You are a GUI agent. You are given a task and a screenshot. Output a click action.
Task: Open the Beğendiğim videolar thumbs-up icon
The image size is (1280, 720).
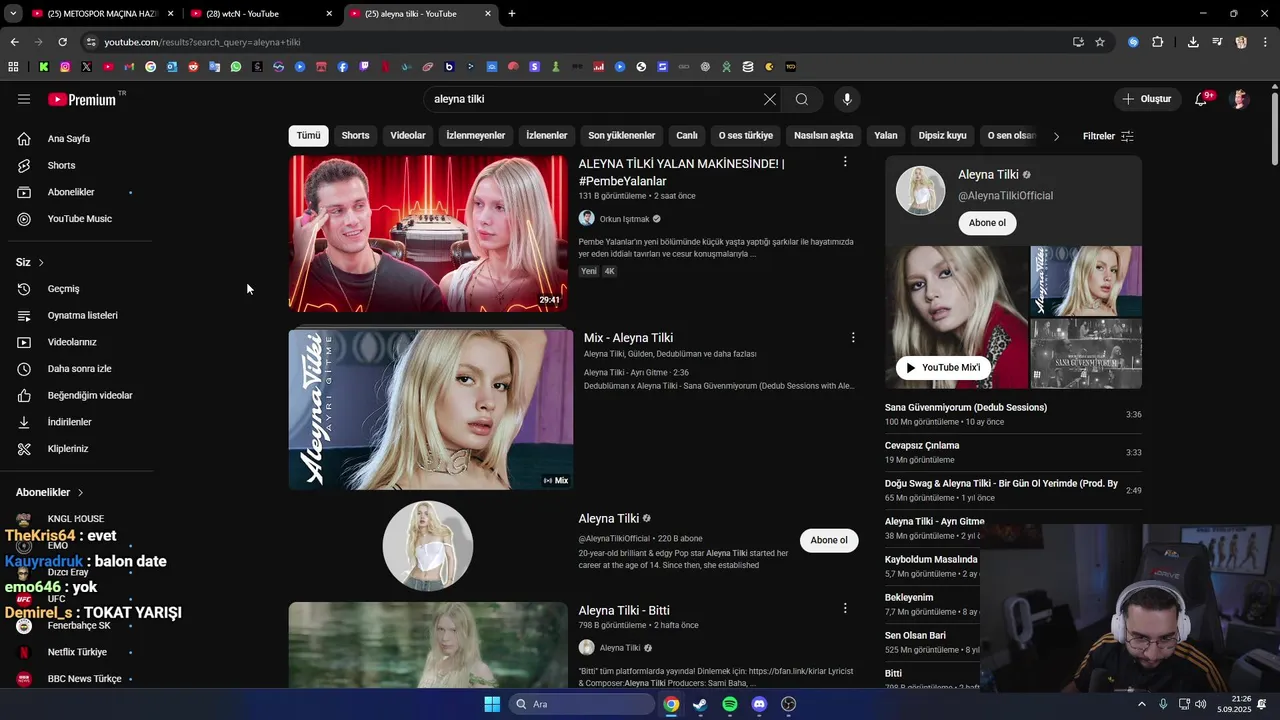(24, 396)
